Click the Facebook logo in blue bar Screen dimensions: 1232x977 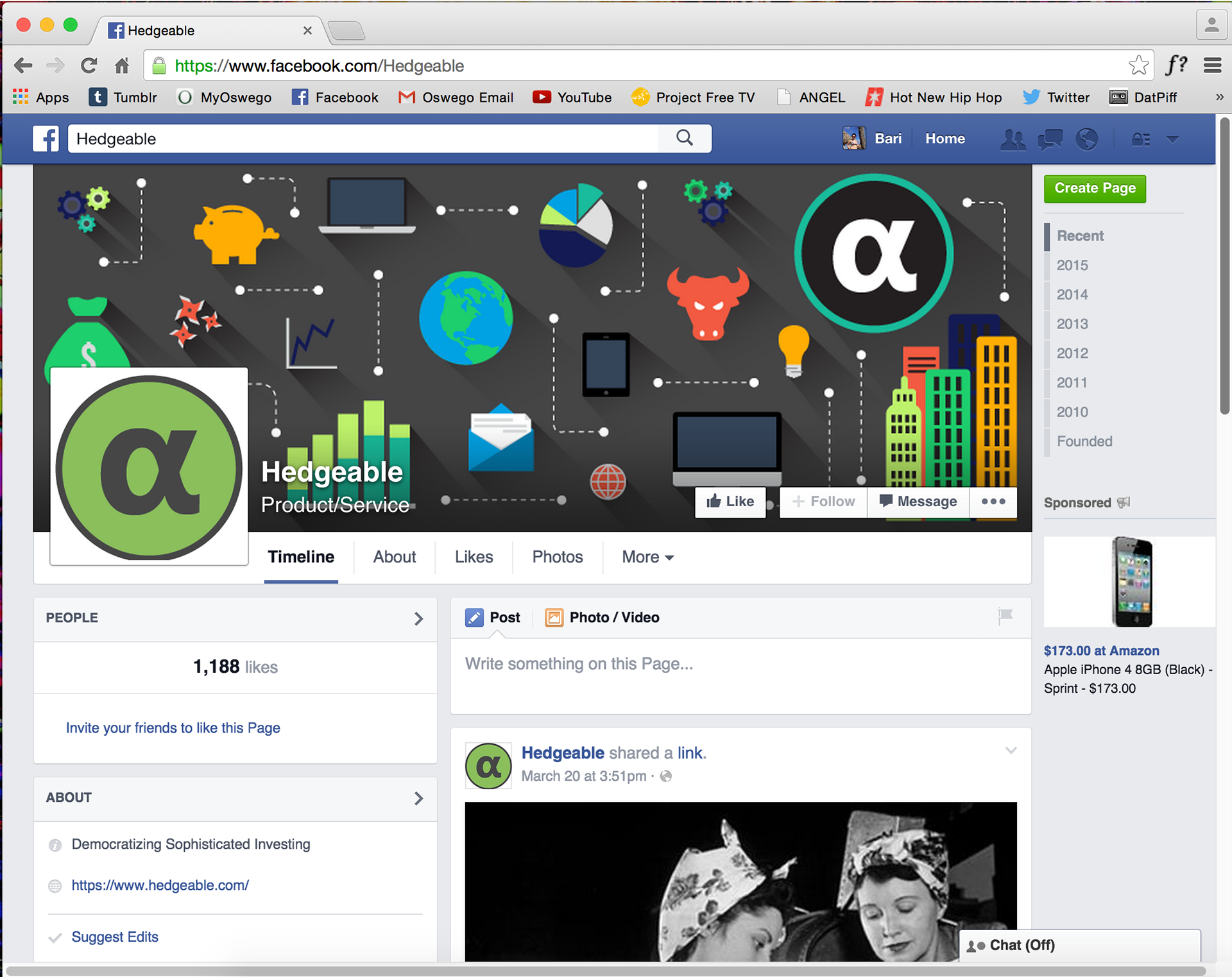point(46,139)
